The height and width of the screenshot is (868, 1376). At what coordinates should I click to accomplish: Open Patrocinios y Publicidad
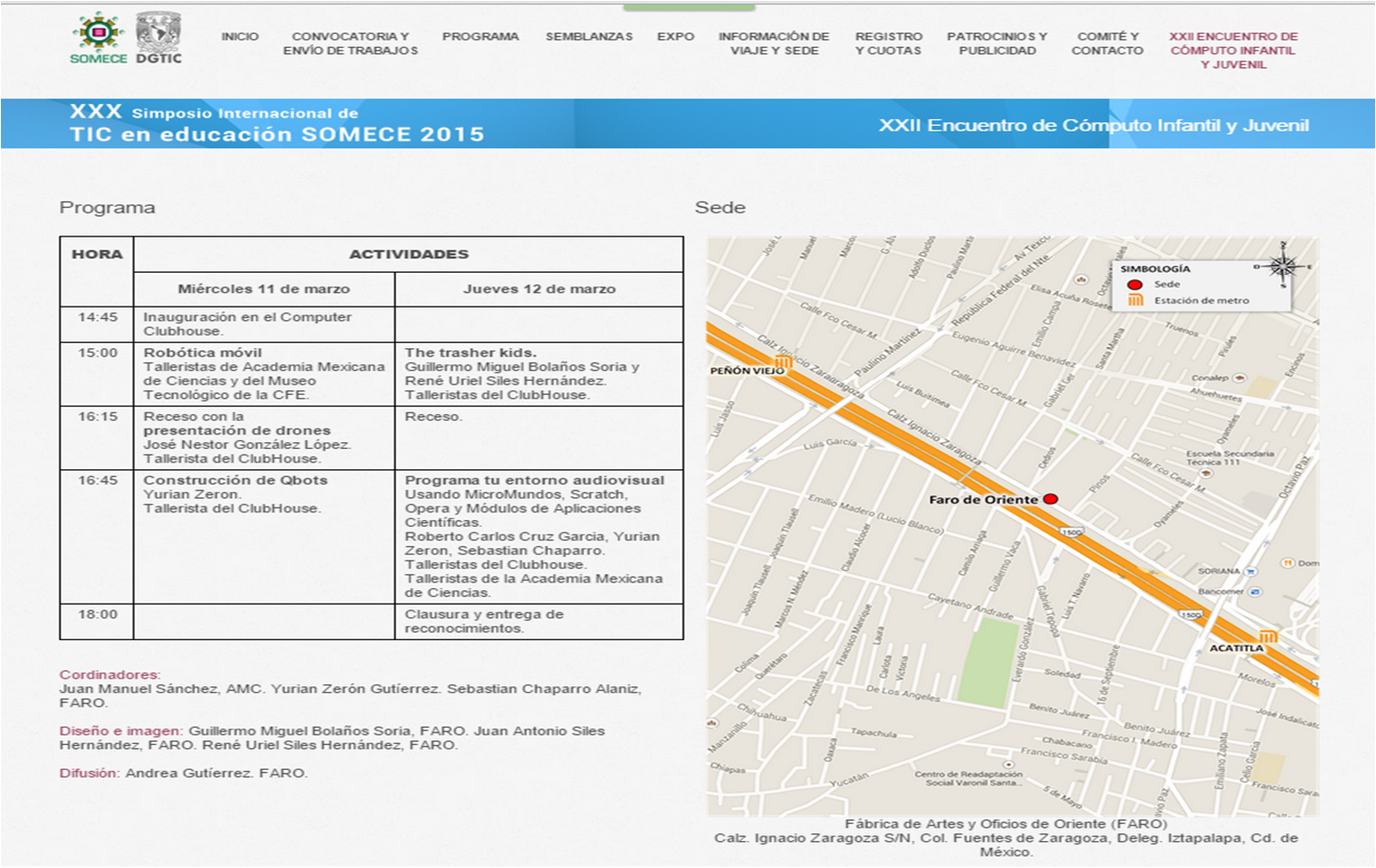(x=997, y=43)
